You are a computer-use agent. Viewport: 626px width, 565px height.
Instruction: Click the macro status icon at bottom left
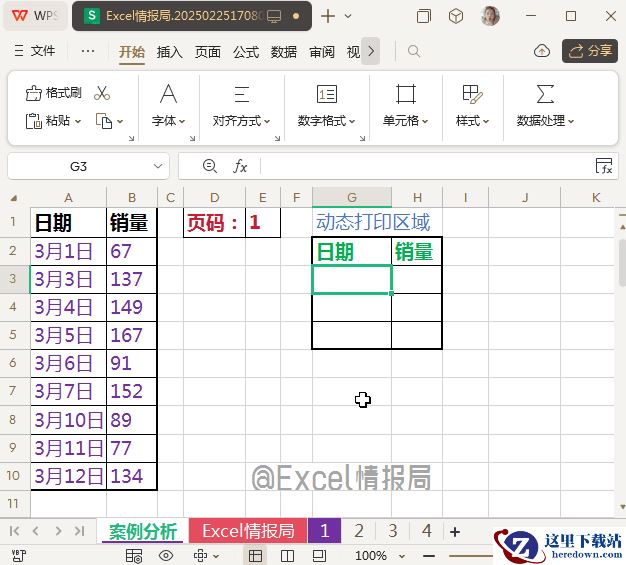pos(19,555)
